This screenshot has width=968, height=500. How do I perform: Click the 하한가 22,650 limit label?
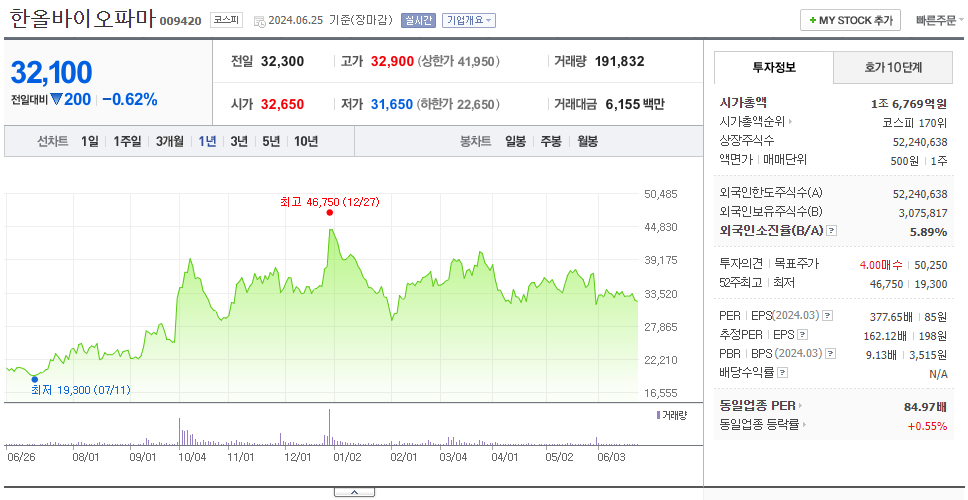click(459, 104)
